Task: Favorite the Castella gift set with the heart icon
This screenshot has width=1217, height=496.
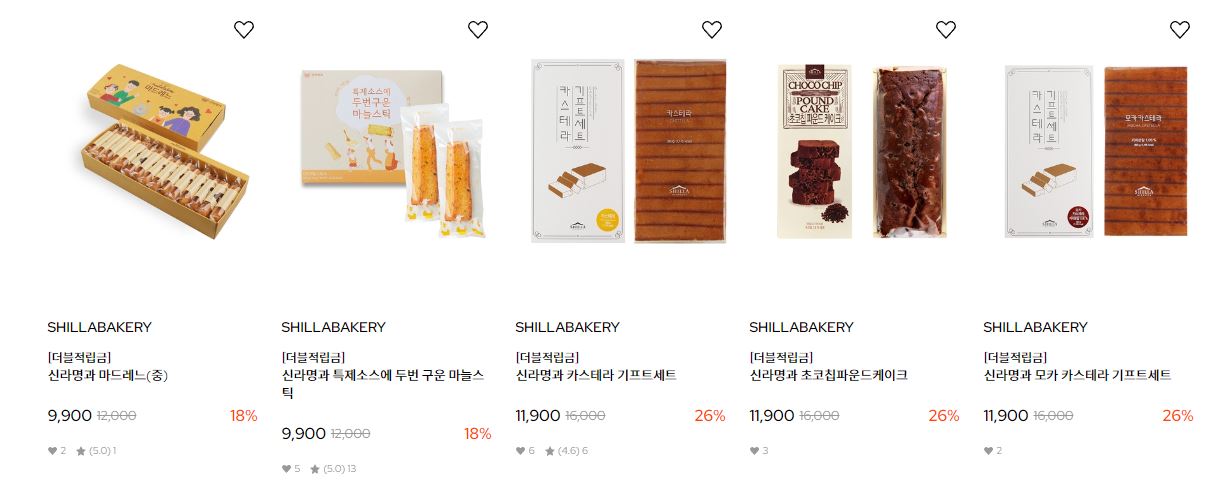Action: (712, 30)
